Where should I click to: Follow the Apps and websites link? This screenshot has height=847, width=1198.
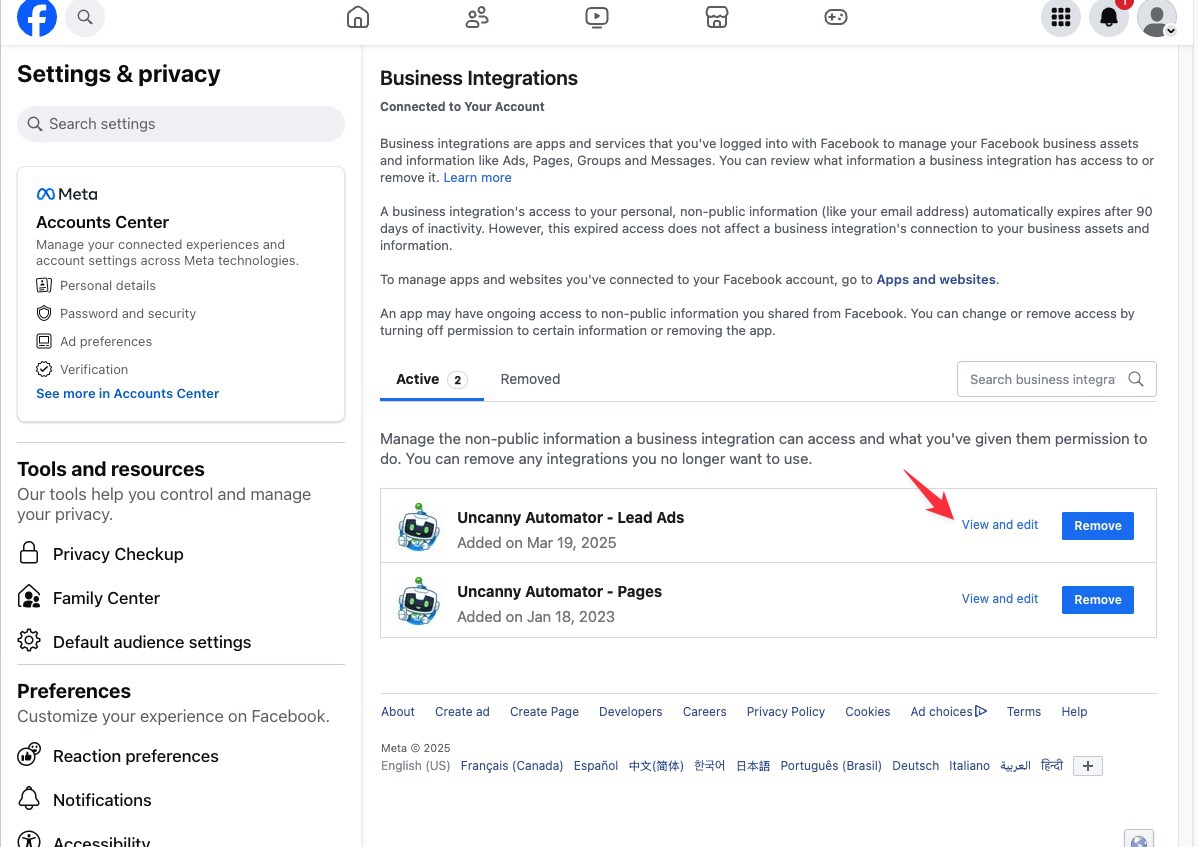pyautogui.click(x=935, y=279)
